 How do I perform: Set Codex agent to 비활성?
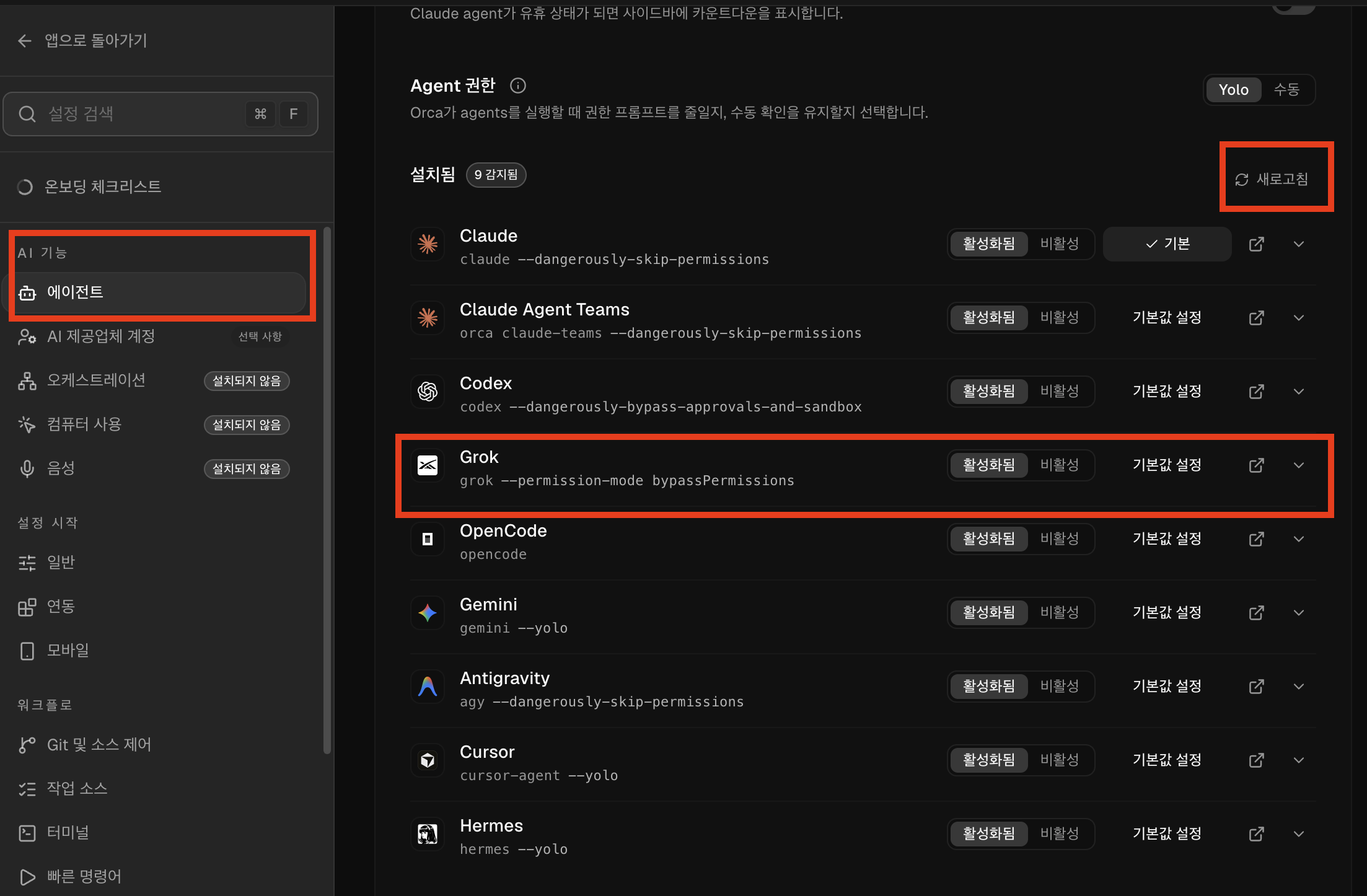[1060, 391]
